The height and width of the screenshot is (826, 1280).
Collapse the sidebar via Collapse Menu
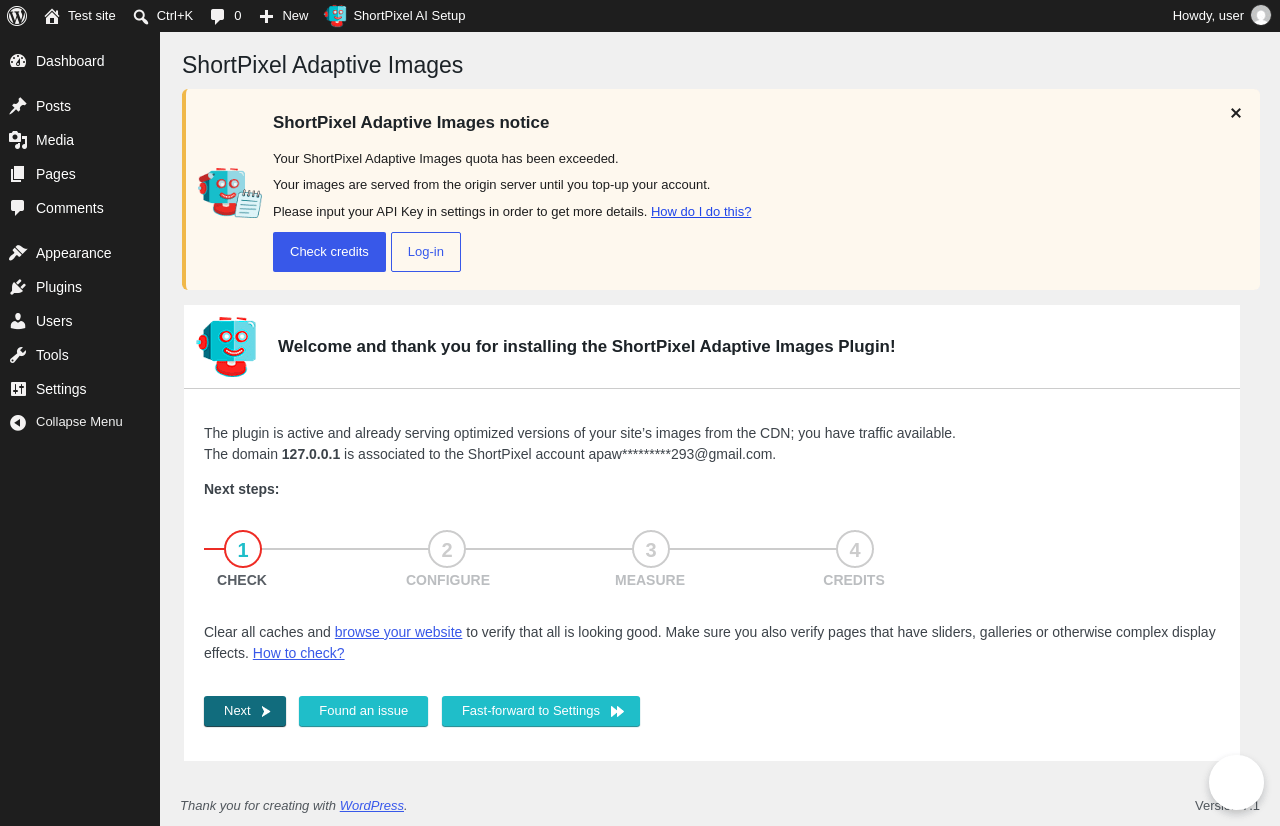pyautogui.click(x=80, y=422)
